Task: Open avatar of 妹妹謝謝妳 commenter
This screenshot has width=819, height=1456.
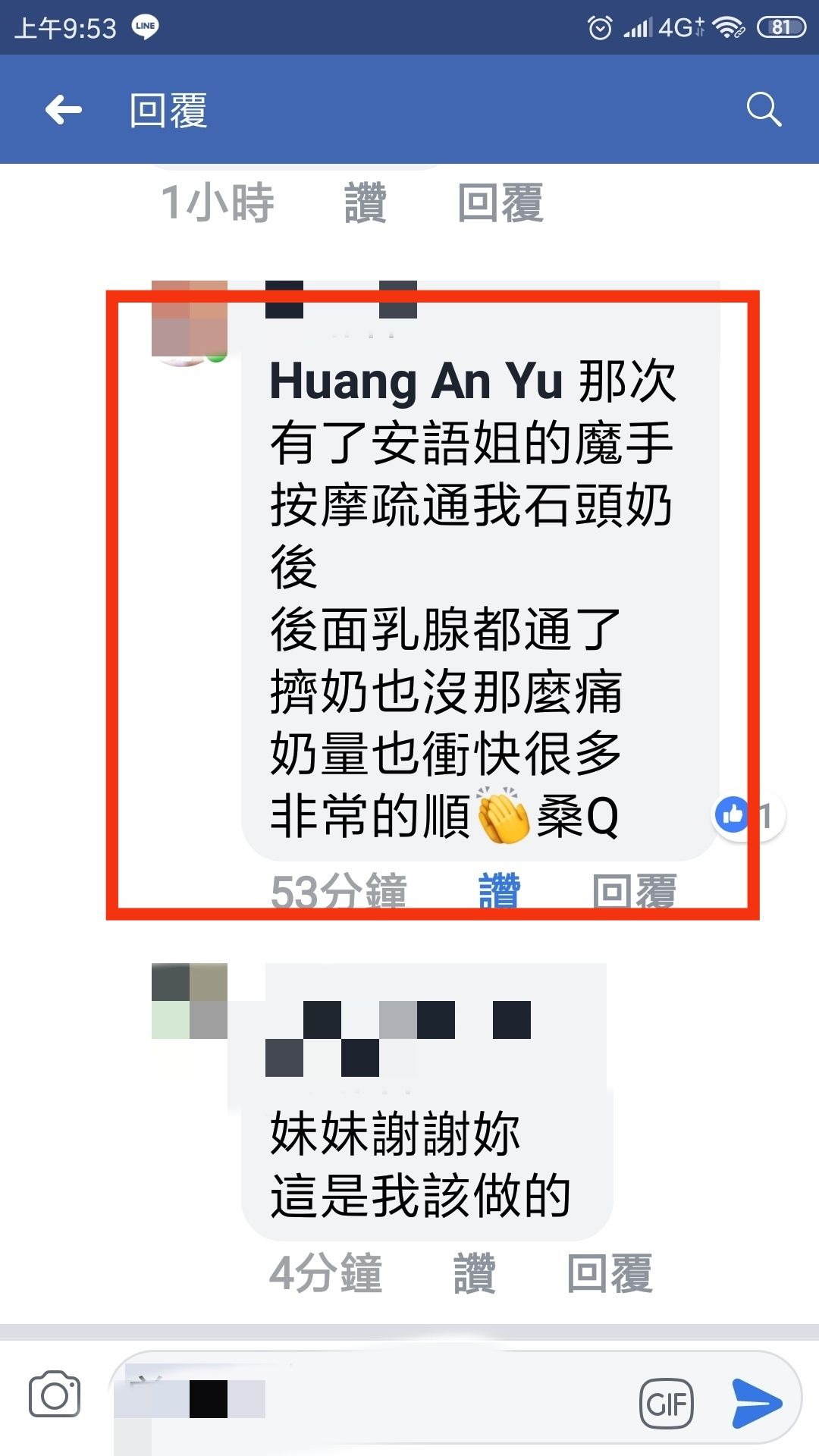Action: coord(190,1001)
